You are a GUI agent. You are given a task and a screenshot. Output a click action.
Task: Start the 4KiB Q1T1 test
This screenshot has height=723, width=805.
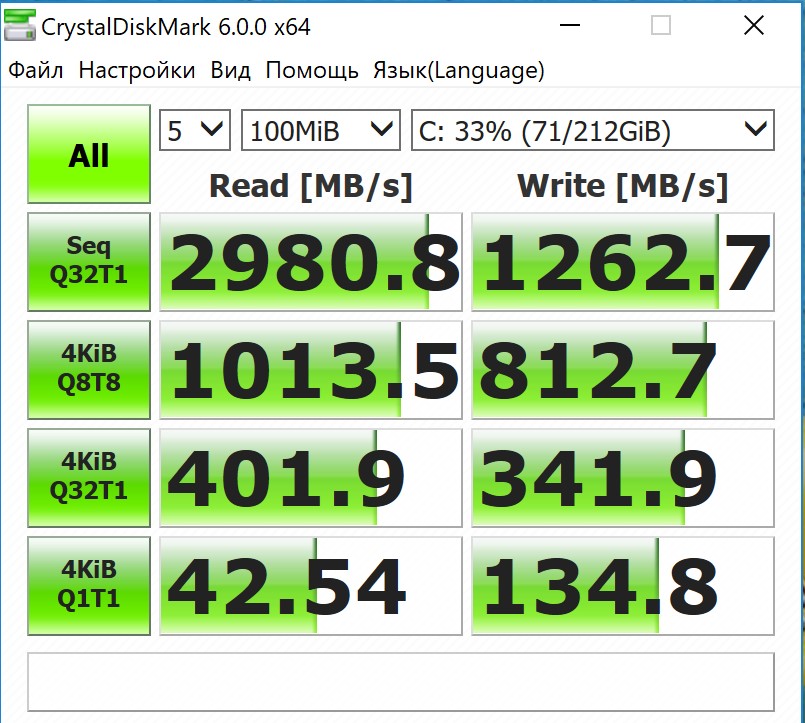coord(89,586)
